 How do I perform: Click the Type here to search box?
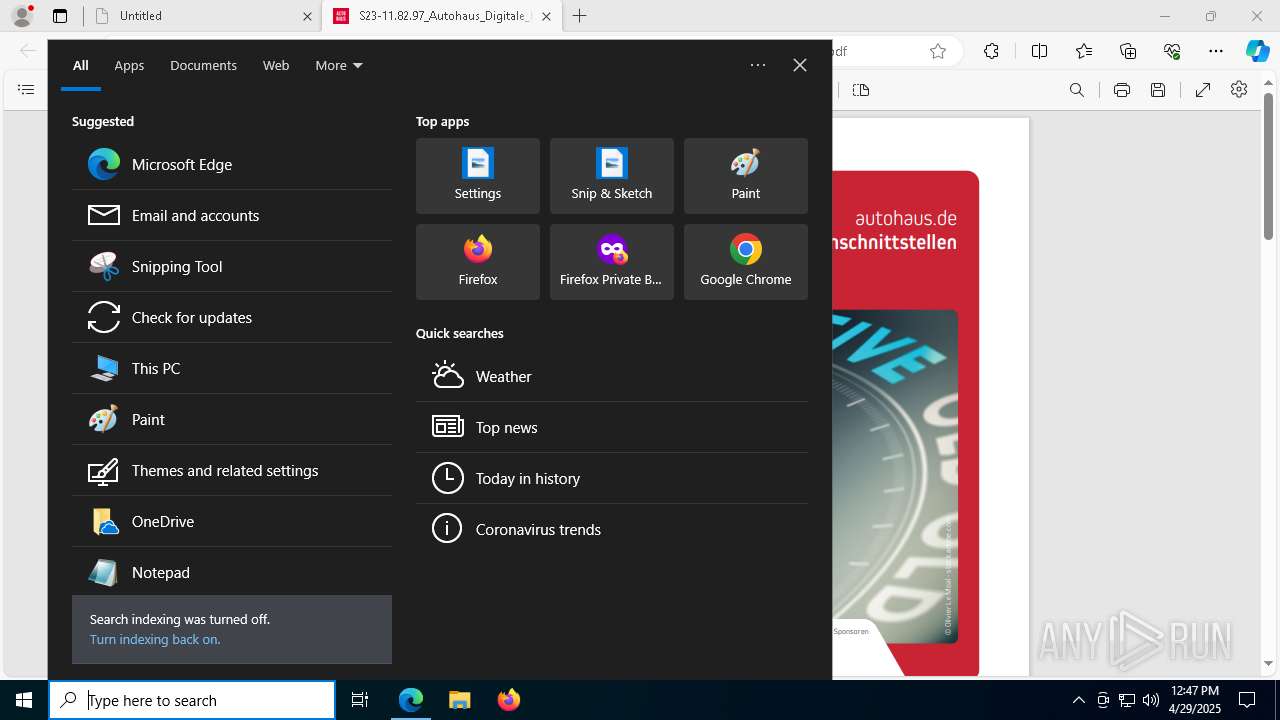tap(192, 700)
